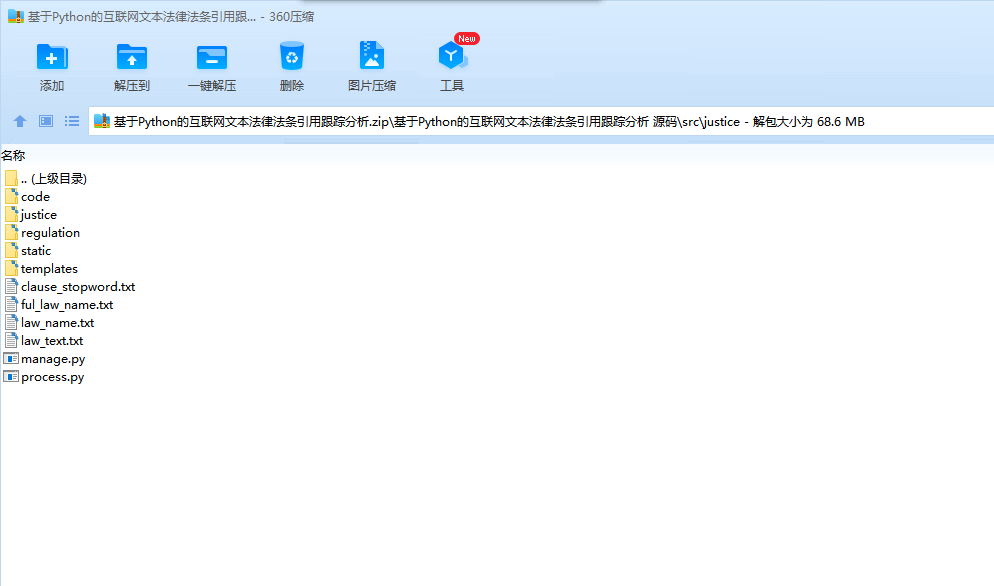The height and width of the screenshot is (586, 994).
Task: Select the templates folder icon
Action: 11,268
